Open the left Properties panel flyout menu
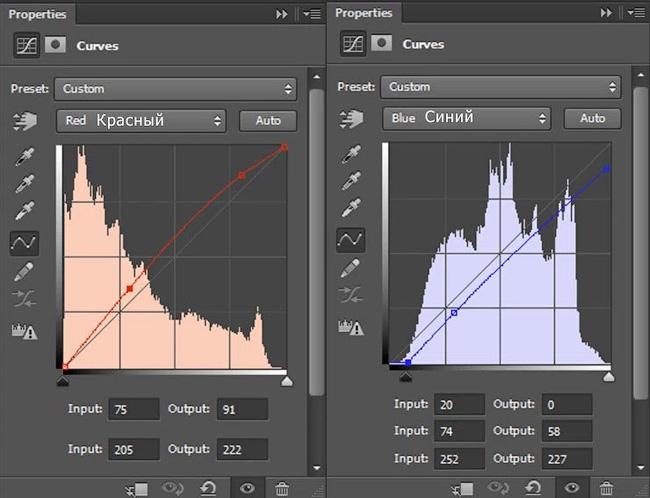Viewport: 650px width, 498px height. (x=312, y=14)
